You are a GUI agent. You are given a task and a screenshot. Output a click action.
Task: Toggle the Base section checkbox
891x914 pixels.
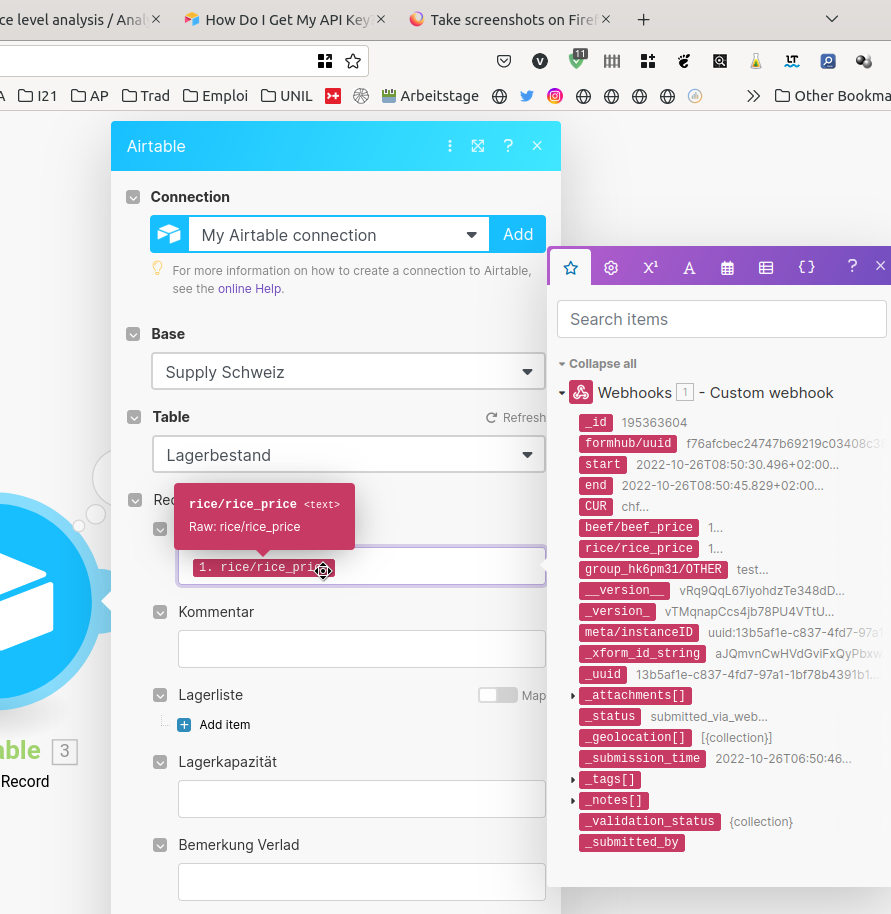pyautogui.click(x=133, y=334)
